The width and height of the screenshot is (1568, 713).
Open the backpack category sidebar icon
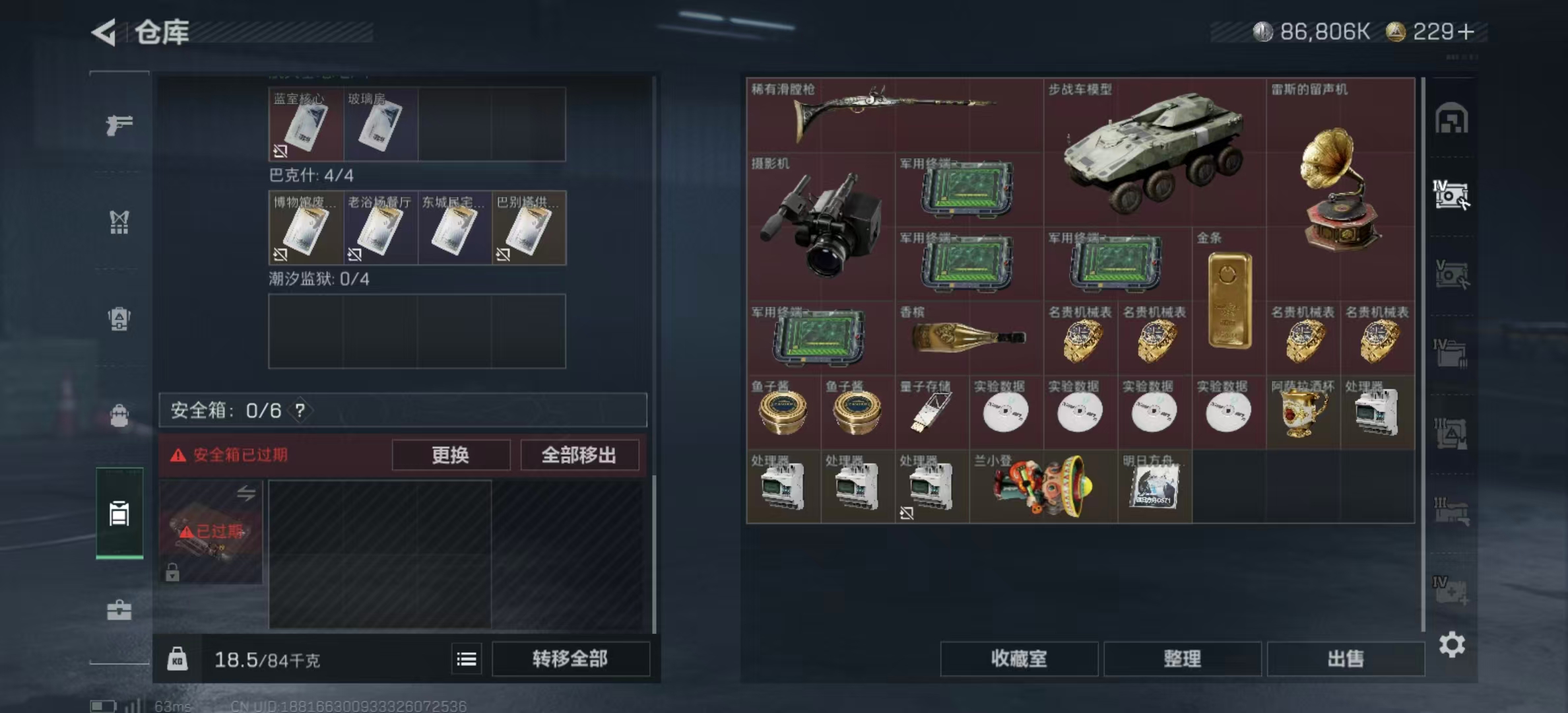point(119,415)
